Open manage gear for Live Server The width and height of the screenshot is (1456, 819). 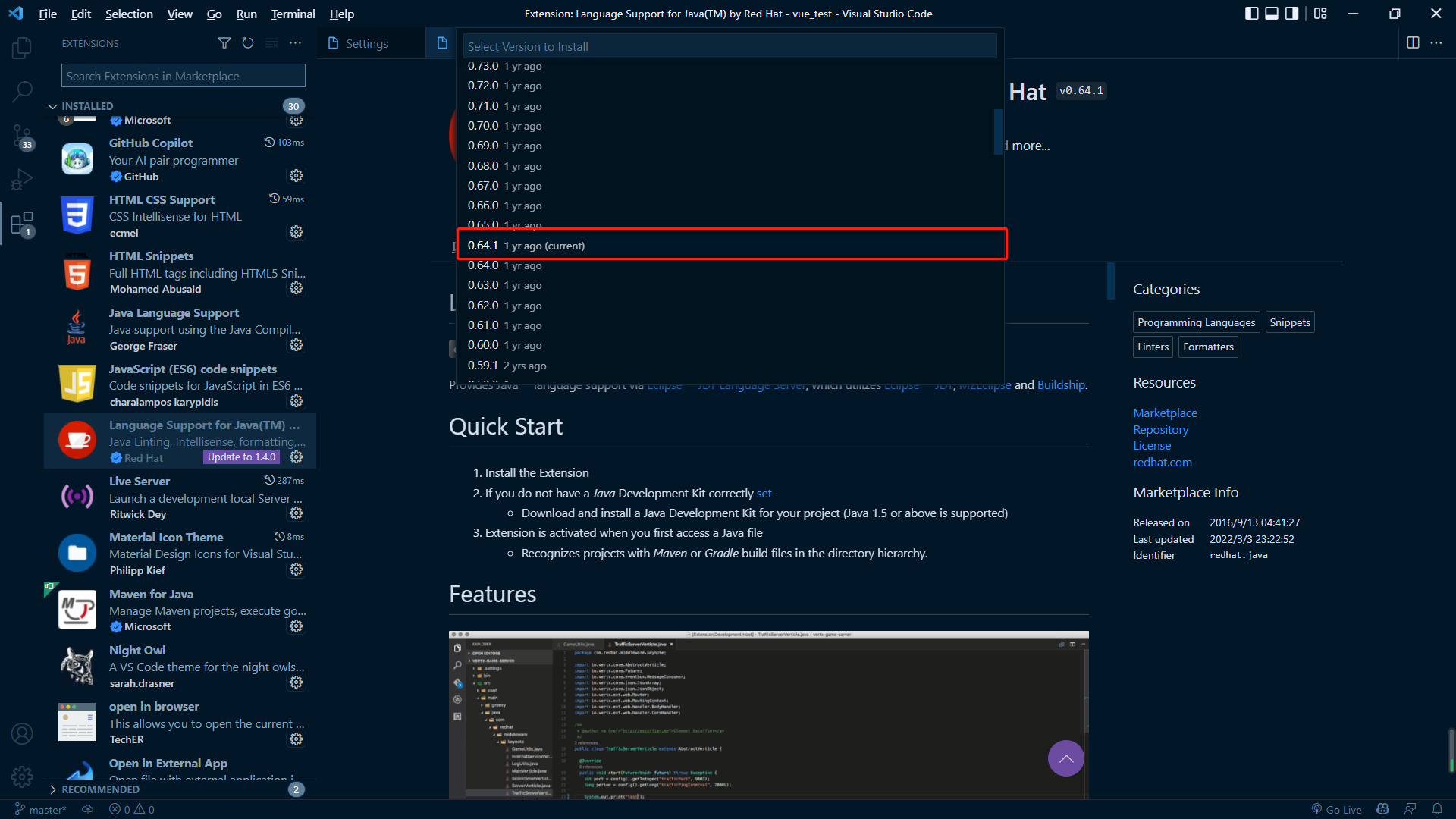pyautogui.click(x=297, y=513)
